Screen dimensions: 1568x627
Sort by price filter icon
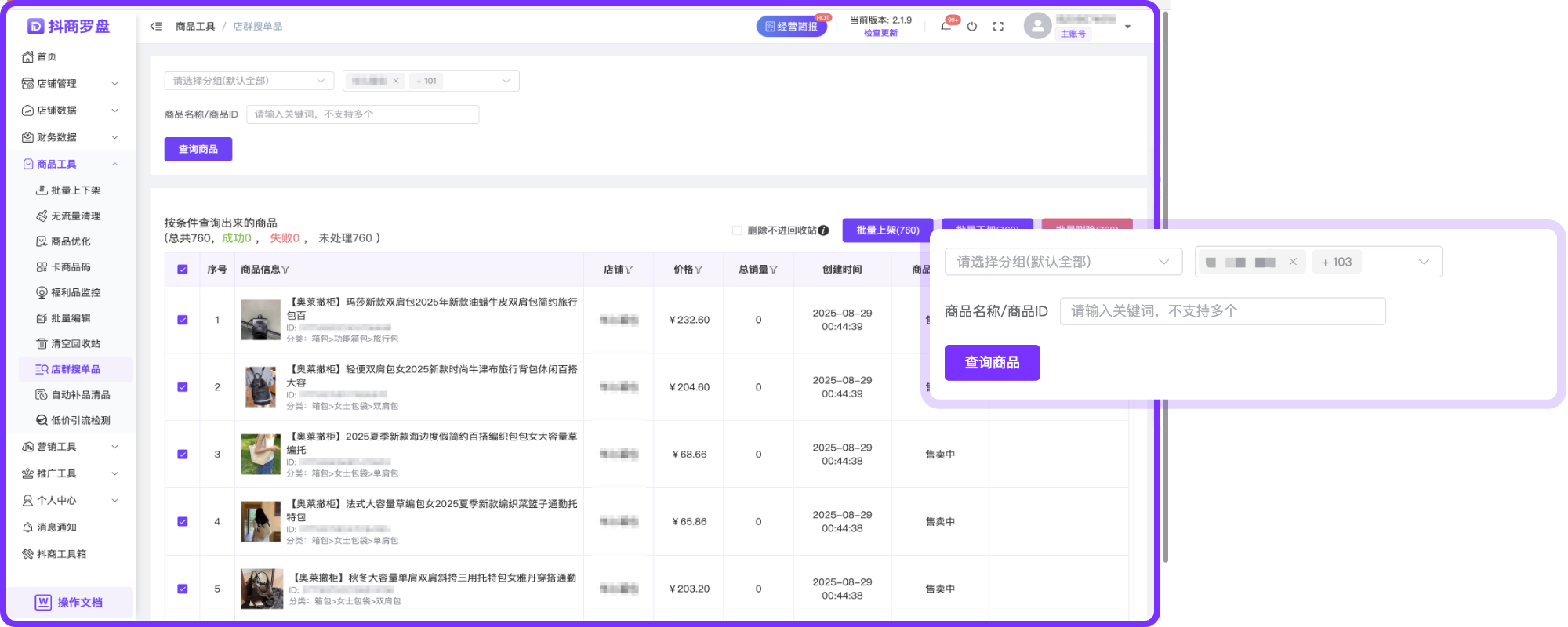click(699, 270)
